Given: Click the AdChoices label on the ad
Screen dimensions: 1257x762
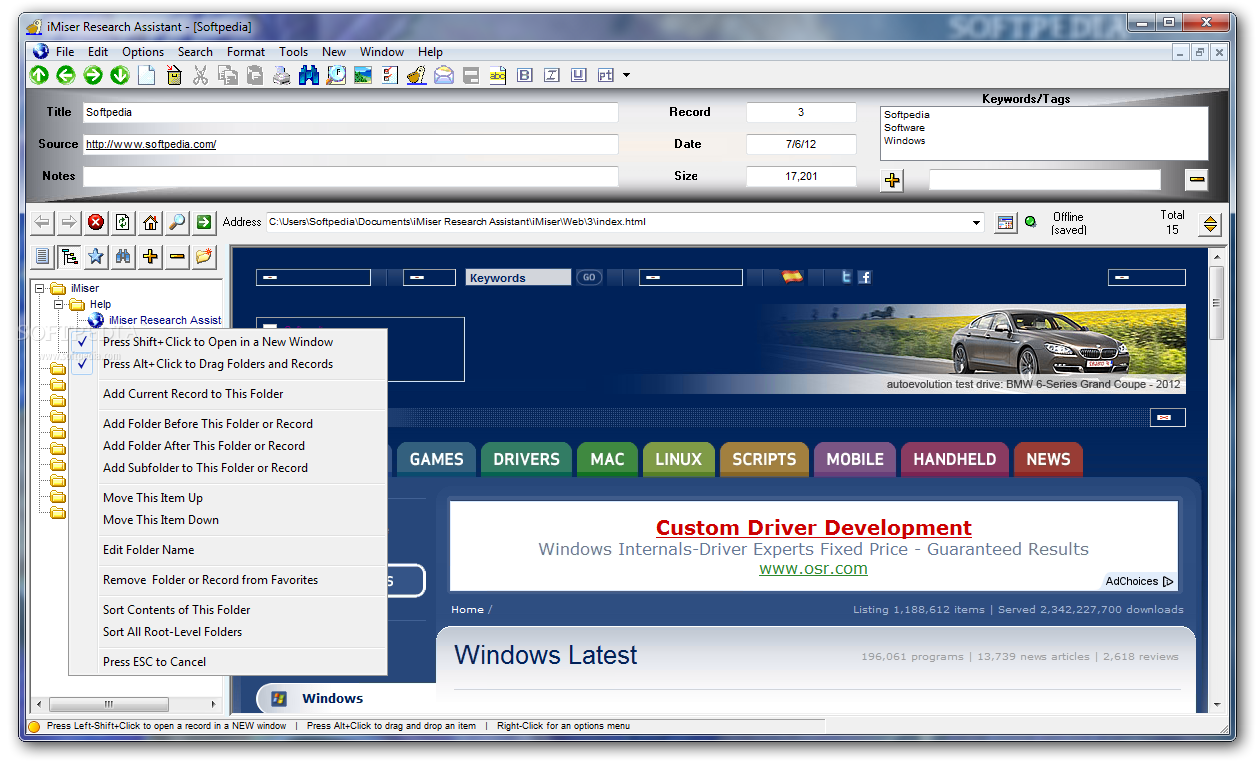Looking at the screenshot, I should pyautogui.click(x=1139, y=581).
